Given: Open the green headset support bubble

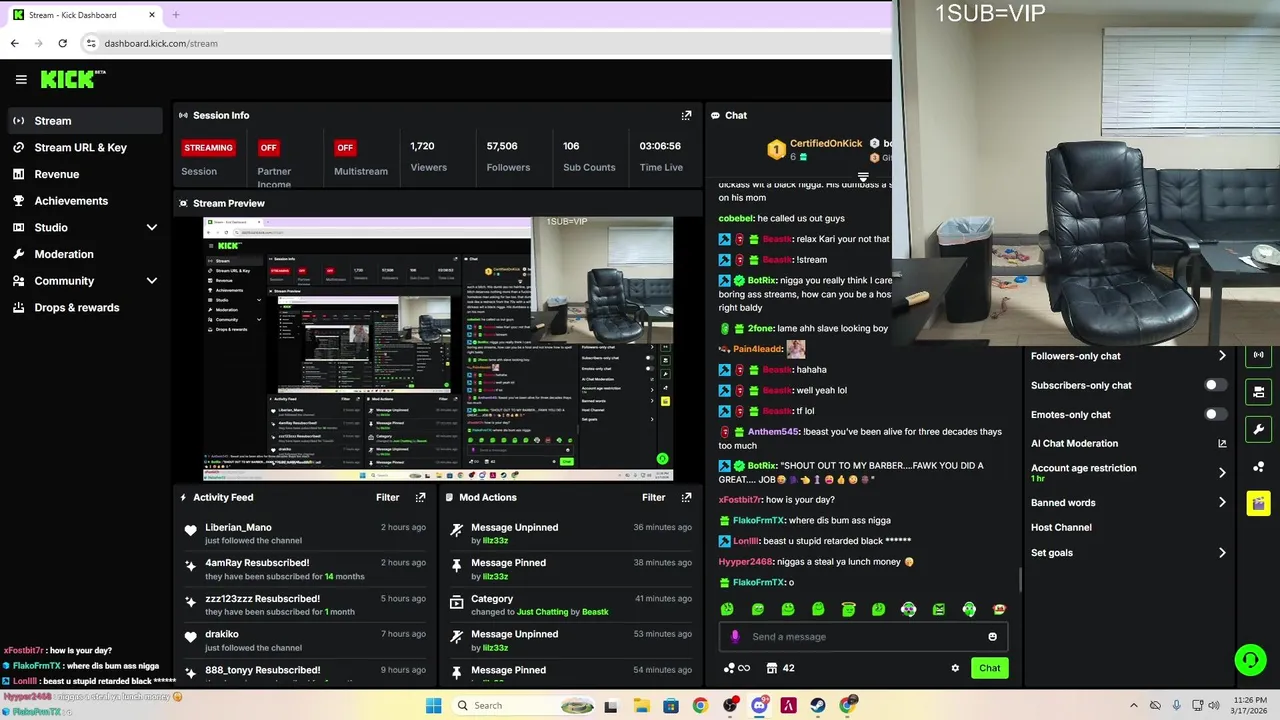Looking at the screenshot, I should click(1250, 659).
